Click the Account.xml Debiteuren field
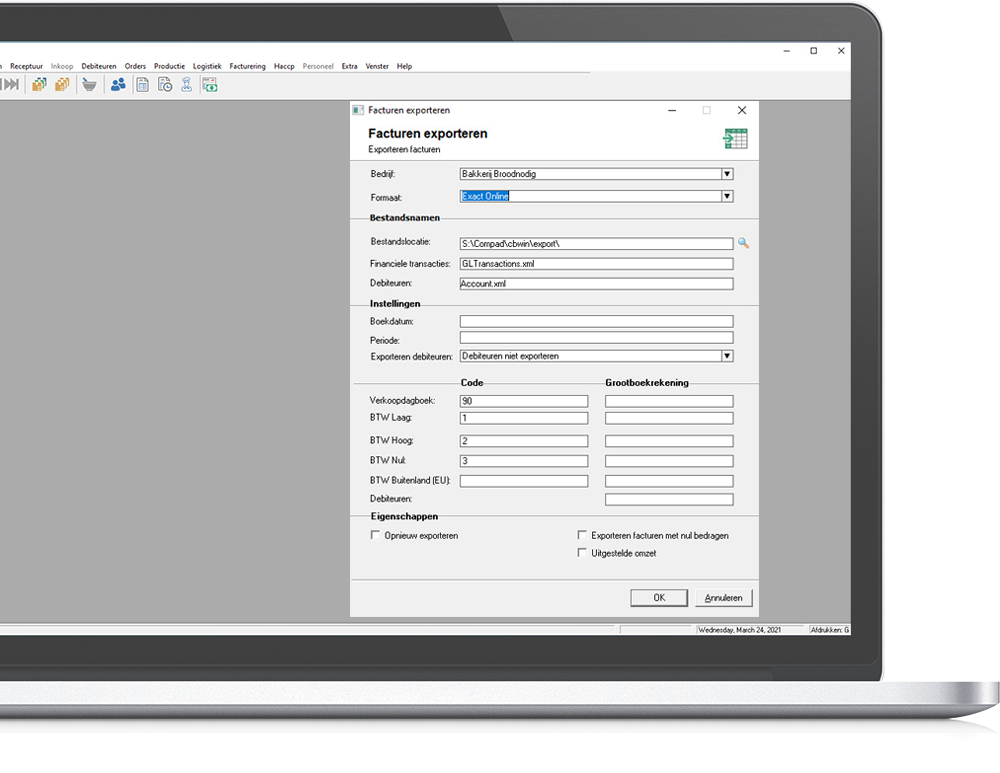This screenshot has width=1000, height=773. (596, 284)
